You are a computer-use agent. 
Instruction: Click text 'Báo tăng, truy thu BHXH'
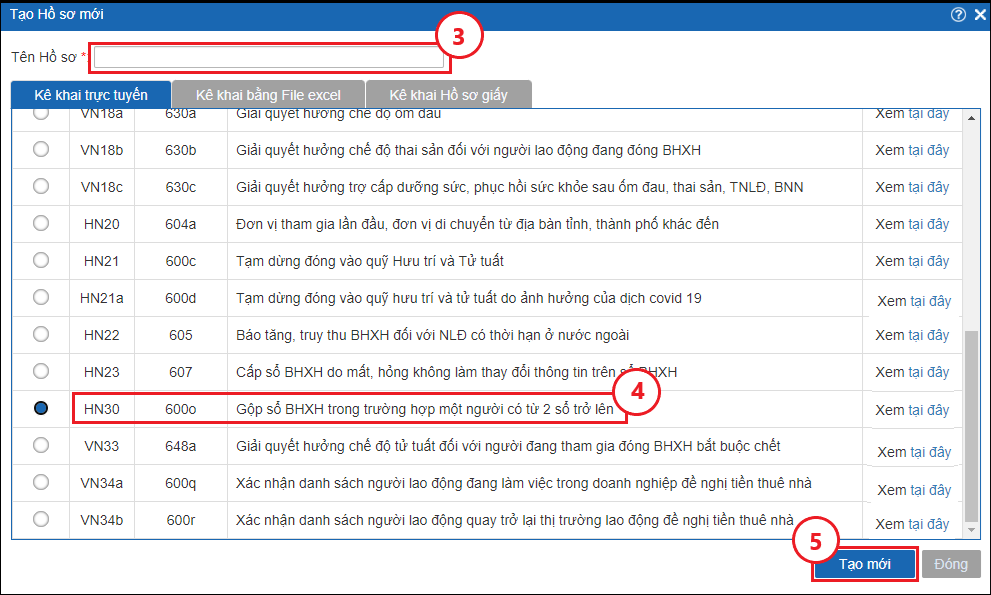(x=313, y=335)
